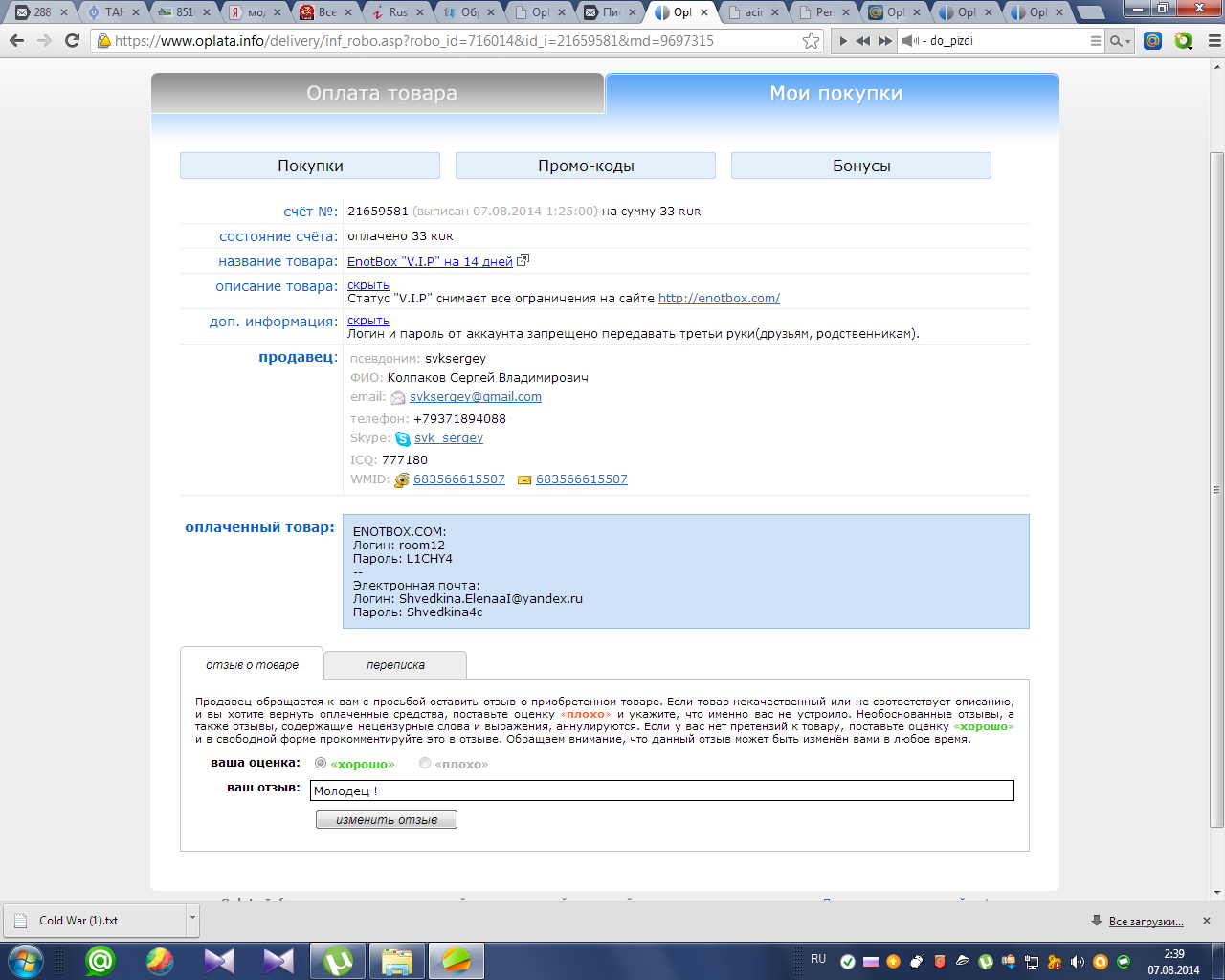Mute the player via the speaker icon
1225x980 pixels.
(909, 41)
